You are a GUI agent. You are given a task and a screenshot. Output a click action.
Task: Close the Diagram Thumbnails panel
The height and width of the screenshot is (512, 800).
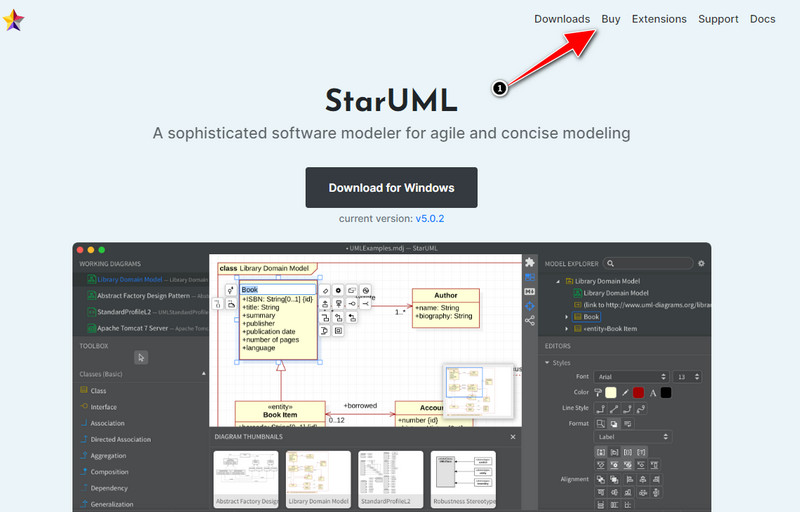tap(513, 437)
